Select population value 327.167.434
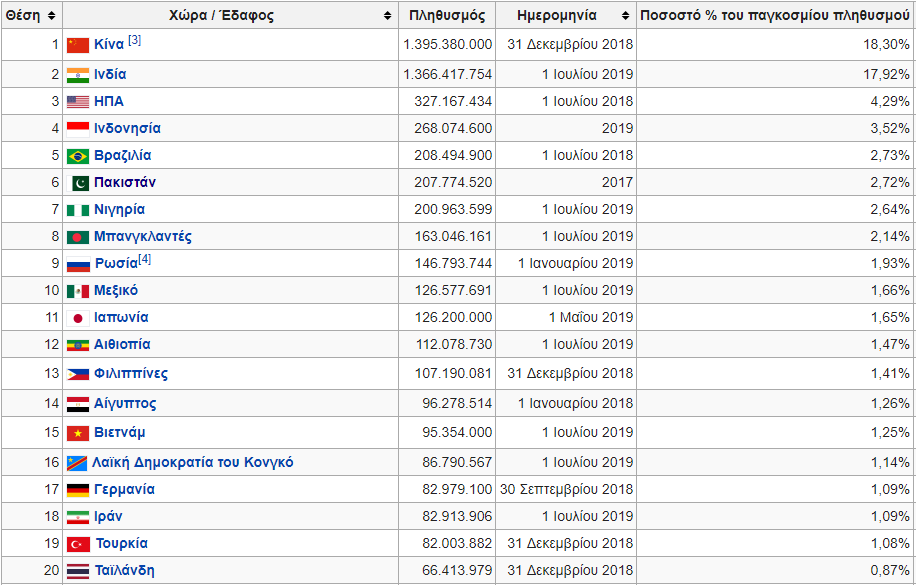 coord(453,101)
